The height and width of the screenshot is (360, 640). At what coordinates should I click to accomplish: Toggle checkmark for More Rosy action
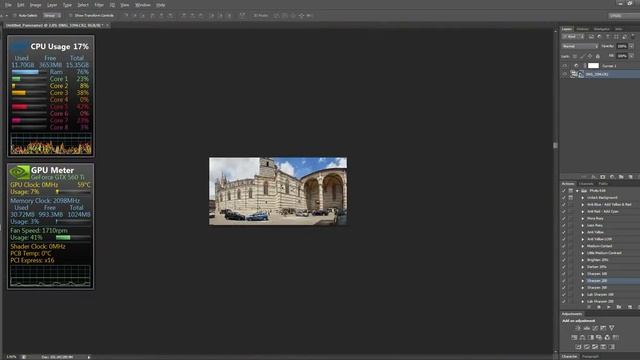click(x=564, y=218)
